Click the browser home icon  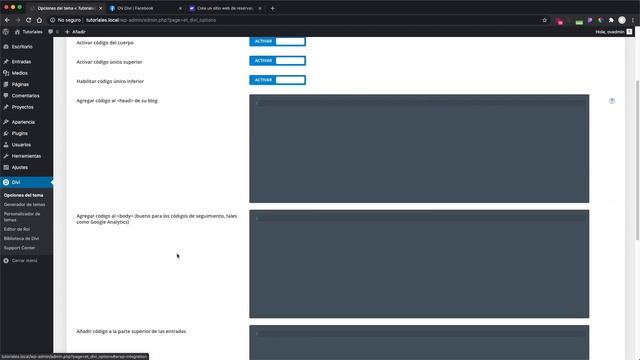coord(39,20)
